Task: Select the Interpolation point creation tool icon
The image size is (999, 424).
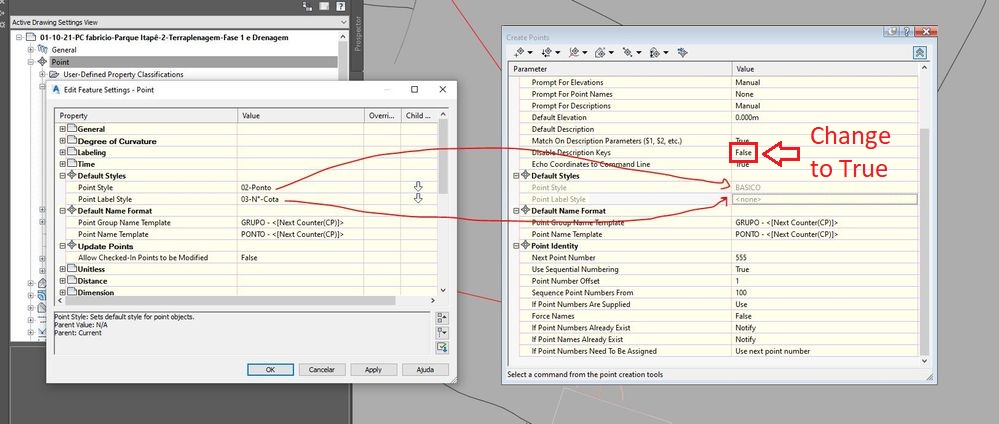Action: coord(628,52)
